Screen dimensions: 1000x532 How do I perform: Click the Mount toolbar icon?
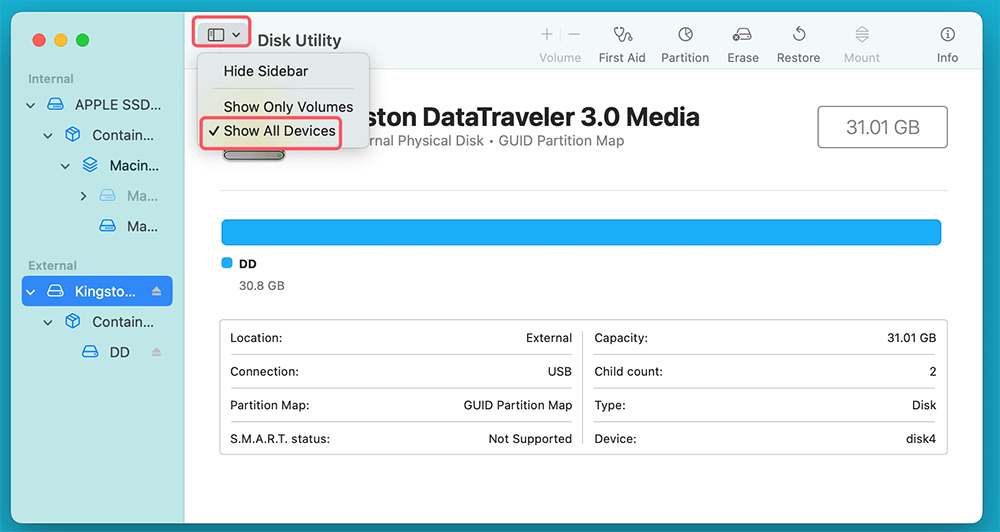coord(861,35)
